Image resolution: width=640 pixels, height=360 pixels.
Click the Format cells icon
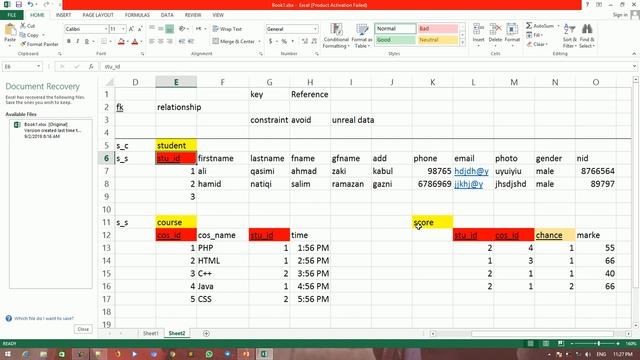[512, 29]
